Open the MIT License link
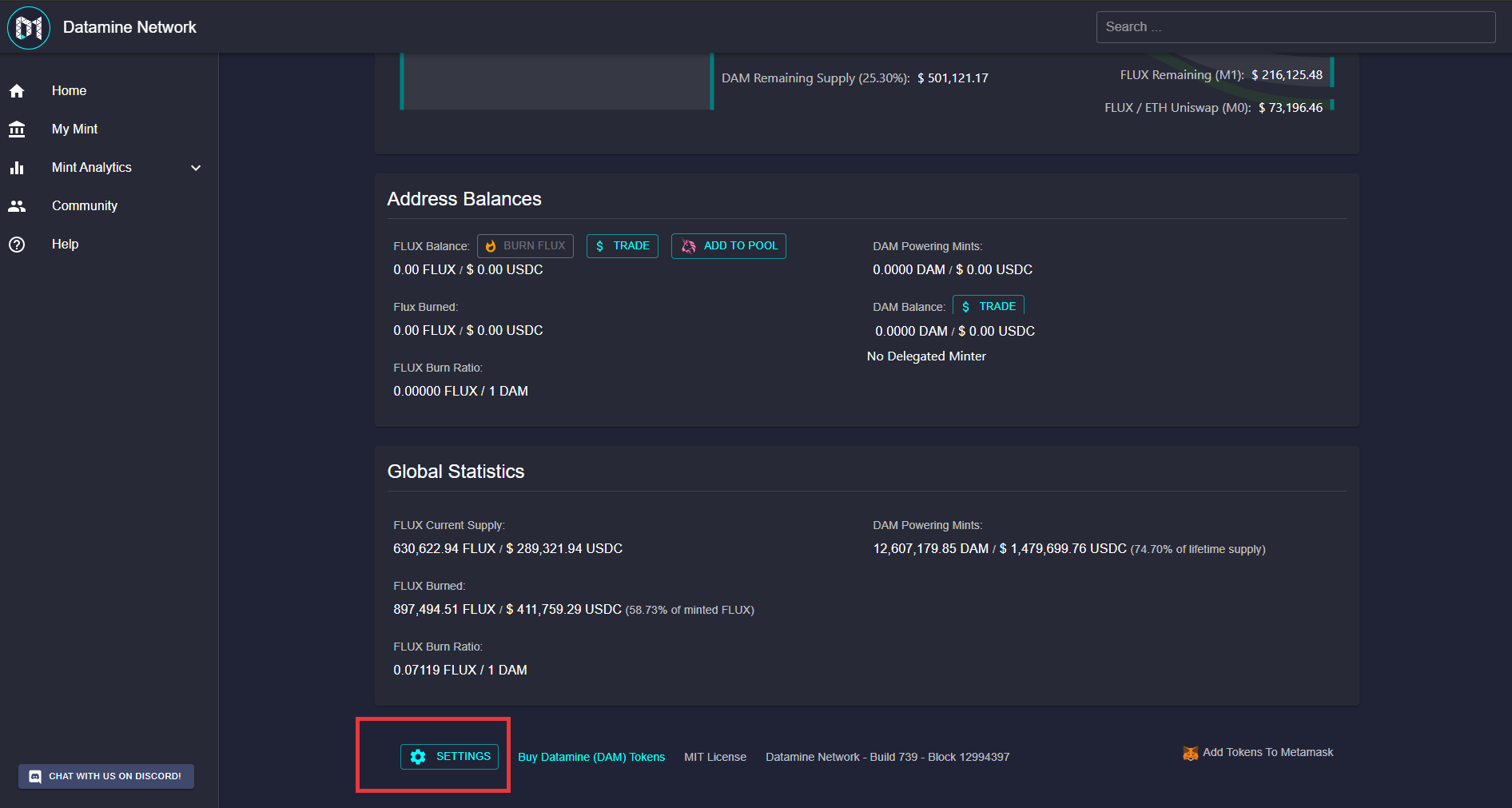The height and width of the screenshot is (808, 1512). [715, 757]
